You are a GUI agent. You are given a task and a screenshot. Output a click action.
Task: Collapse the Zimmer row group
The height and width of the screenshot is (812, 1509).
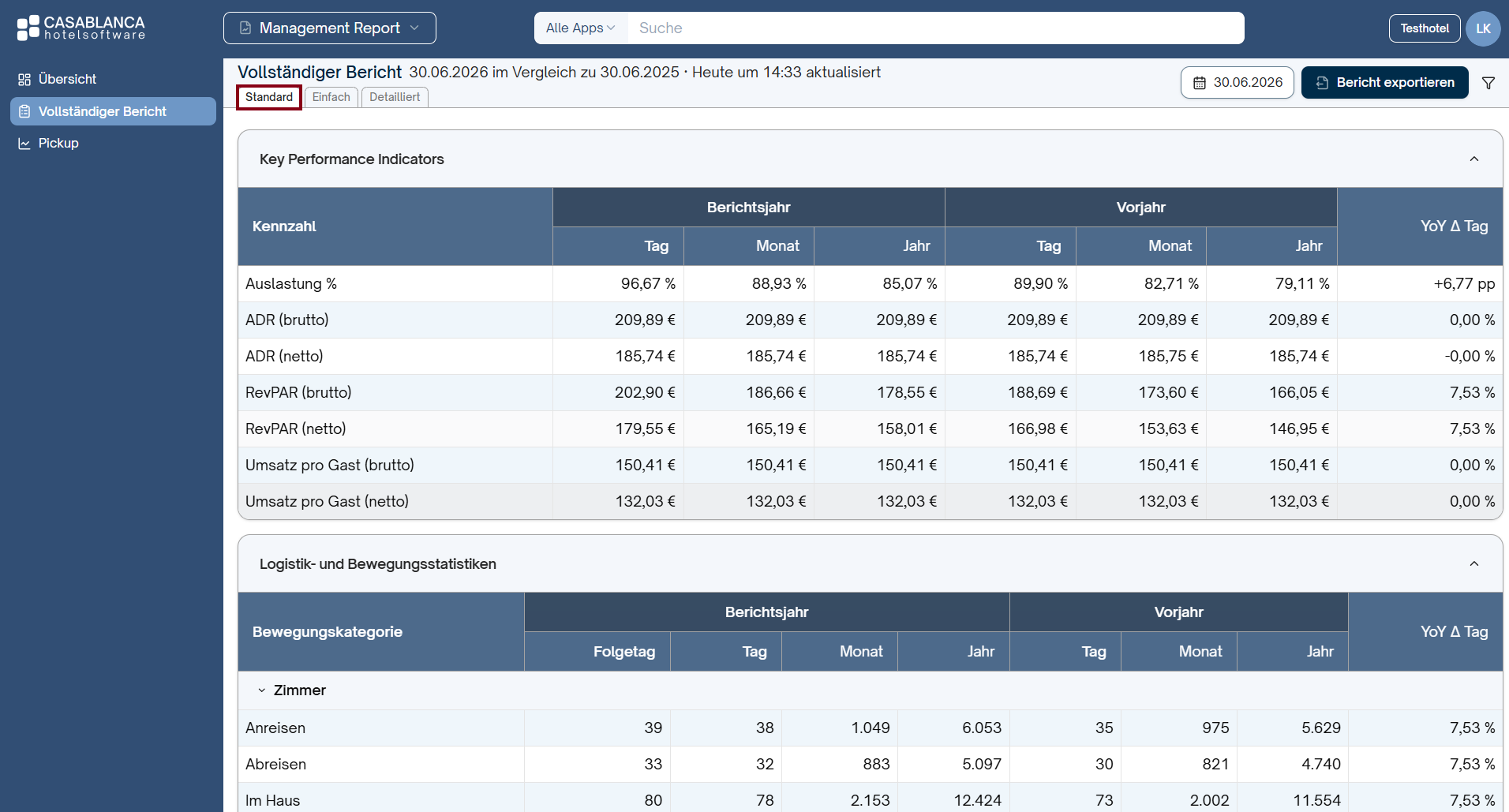pyautogui.click(x=262, y=690)
